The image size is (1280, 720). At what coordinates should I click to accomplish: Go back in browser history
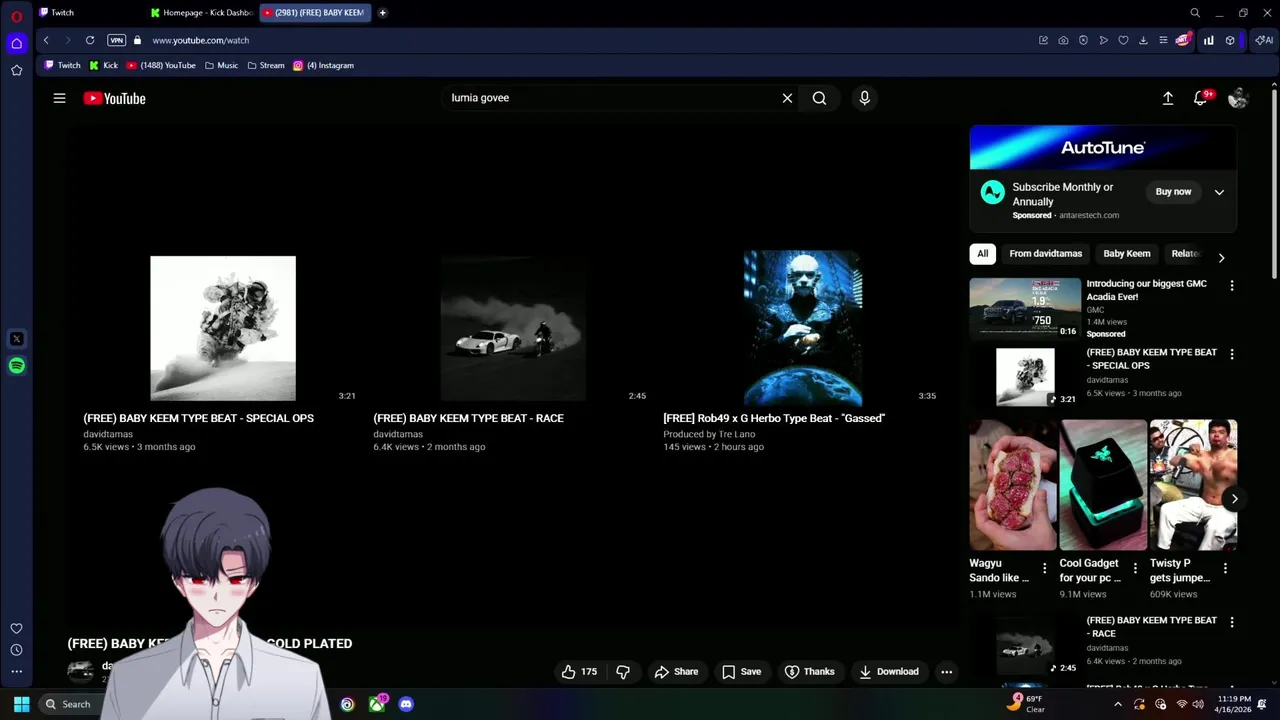click(46, 40)
